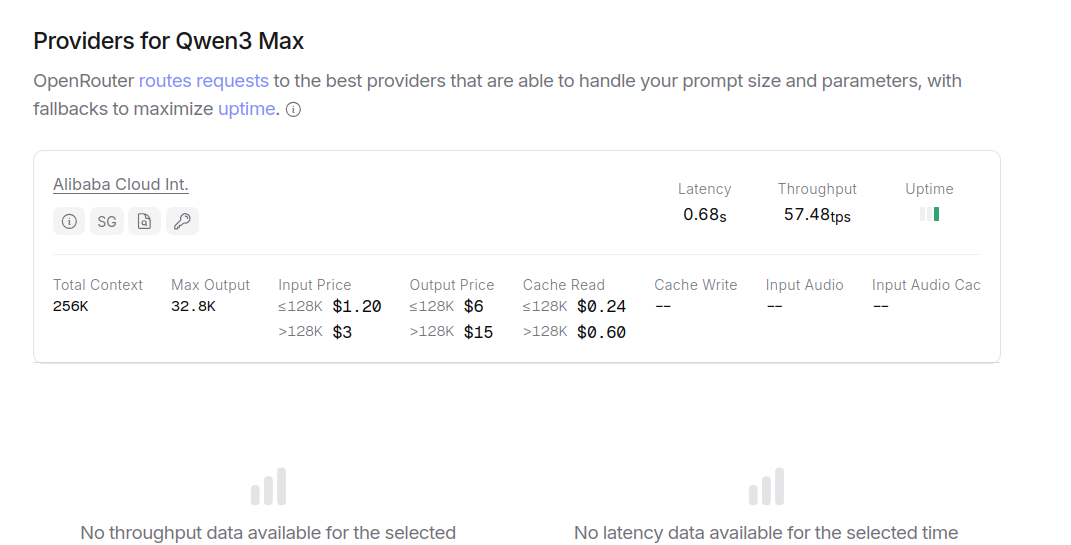Click the Throughput 57.48tps value
Viewport: 1071px width, 545px height.
tap(817, 214)
